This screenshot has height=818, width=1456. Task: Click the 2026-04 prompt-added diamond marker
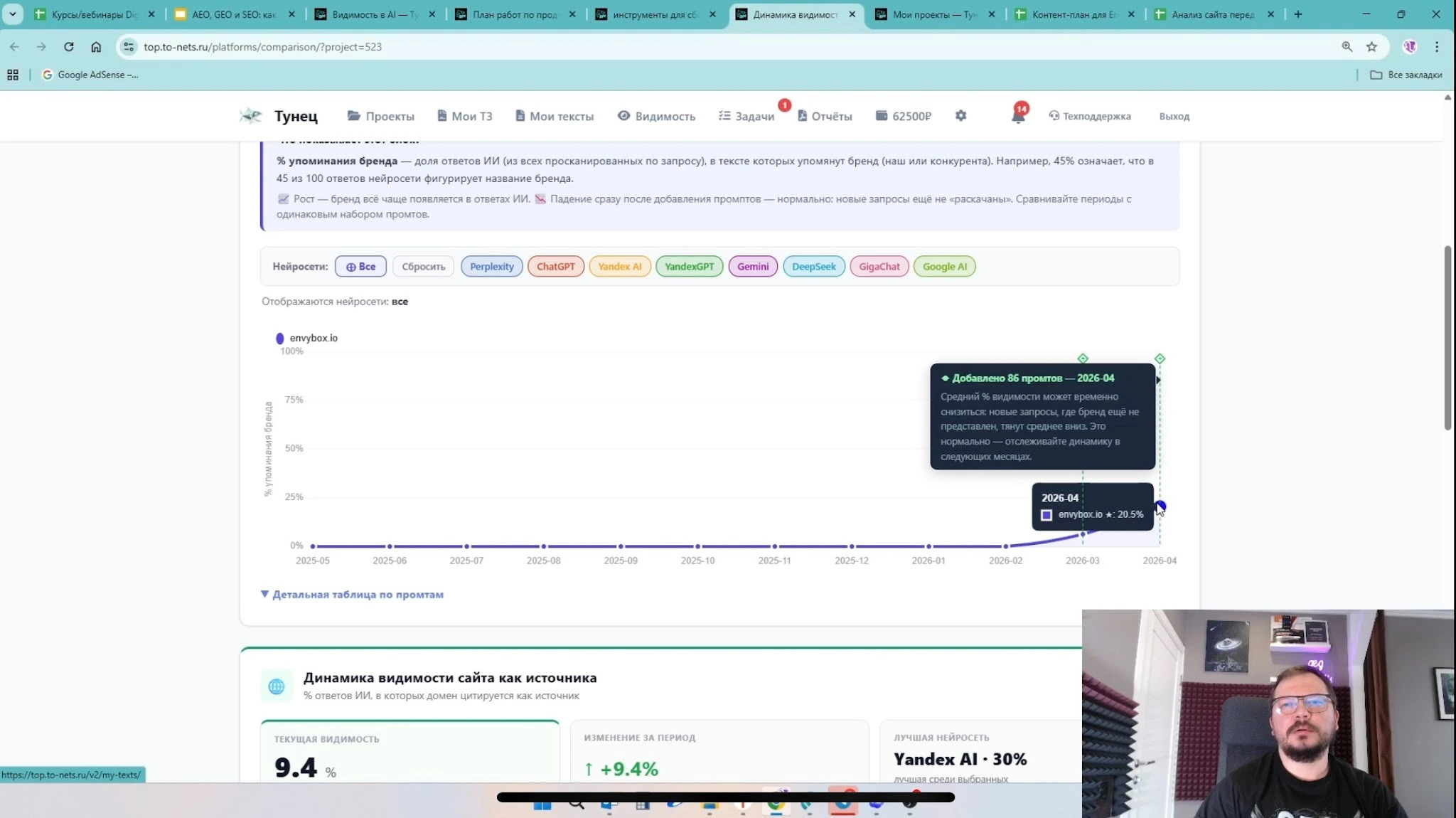(x=1160, y=358)
